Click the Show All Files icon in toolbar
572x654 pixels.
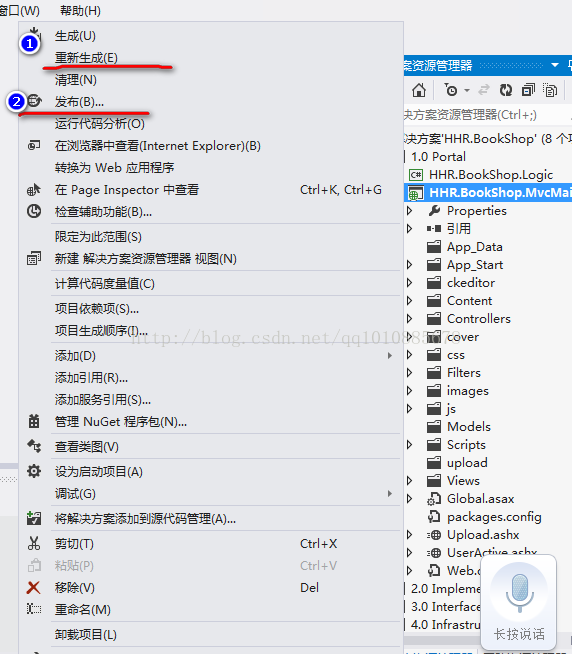[550, 90]
